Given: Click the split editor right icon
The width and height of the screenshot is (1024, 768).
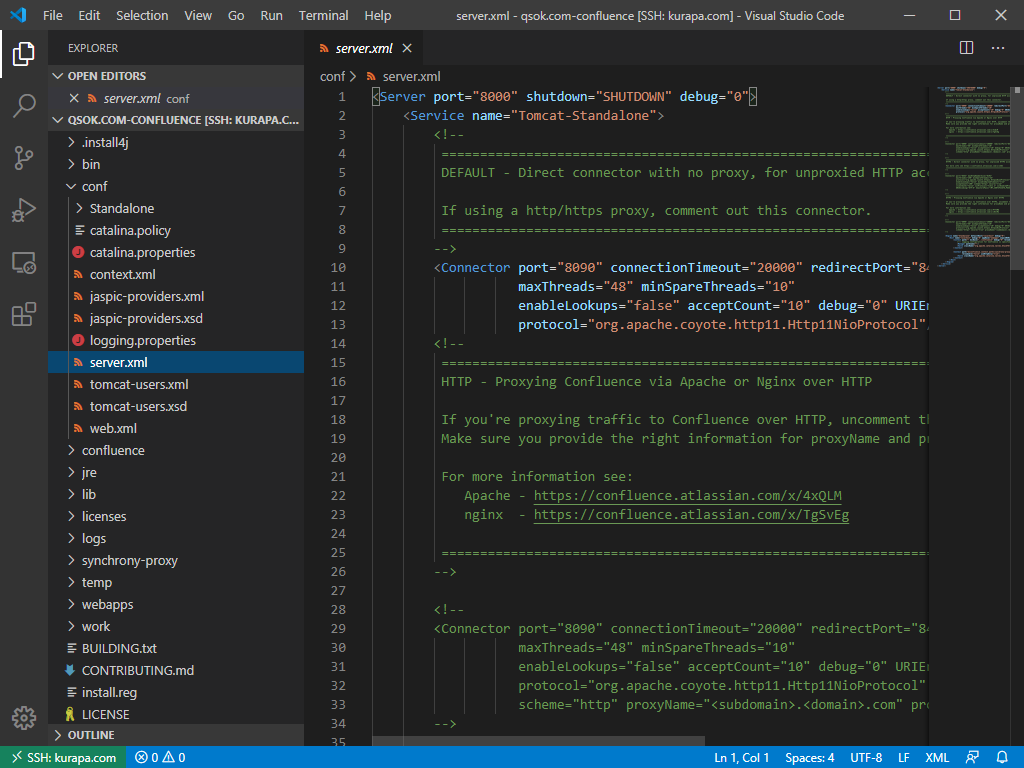Looking at the screenshot, I should tap(966, 48).
